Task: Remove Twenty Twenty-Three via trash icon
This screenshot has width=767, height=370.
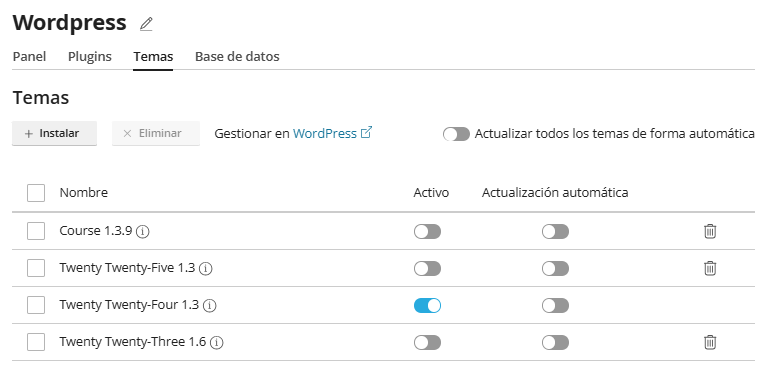Action: pos(710,342)
